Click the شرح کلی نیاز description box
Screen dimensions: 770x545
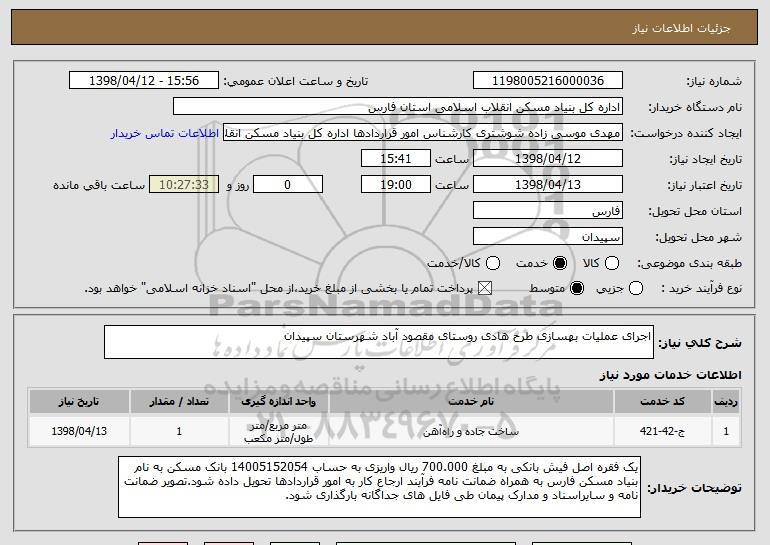click(379, 342)
